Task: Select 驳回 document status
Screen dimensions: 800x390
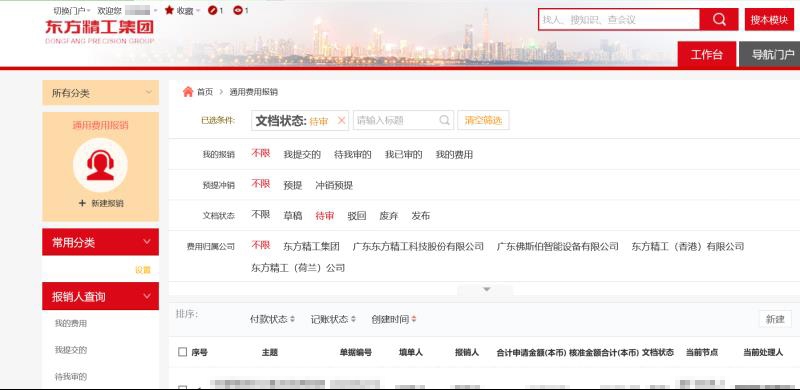Action: click(x=357, y=216)
